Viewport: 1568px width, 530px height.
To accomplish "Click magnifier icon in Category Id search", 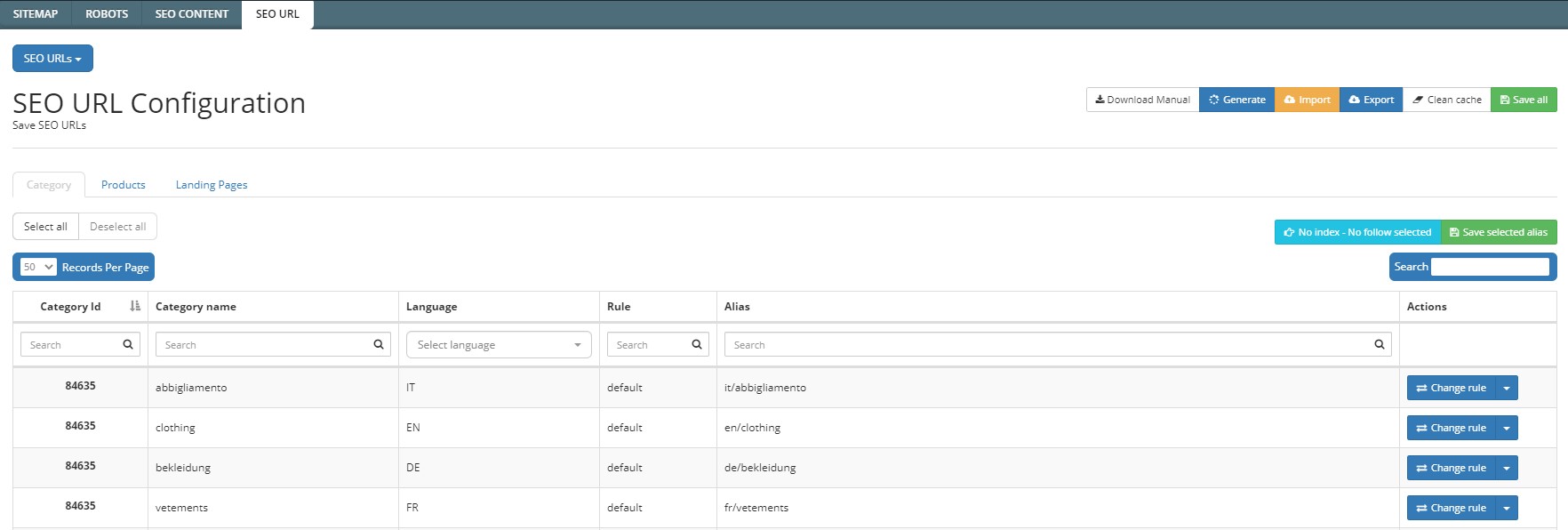I will pyautogui.click(x=128, y=345).
